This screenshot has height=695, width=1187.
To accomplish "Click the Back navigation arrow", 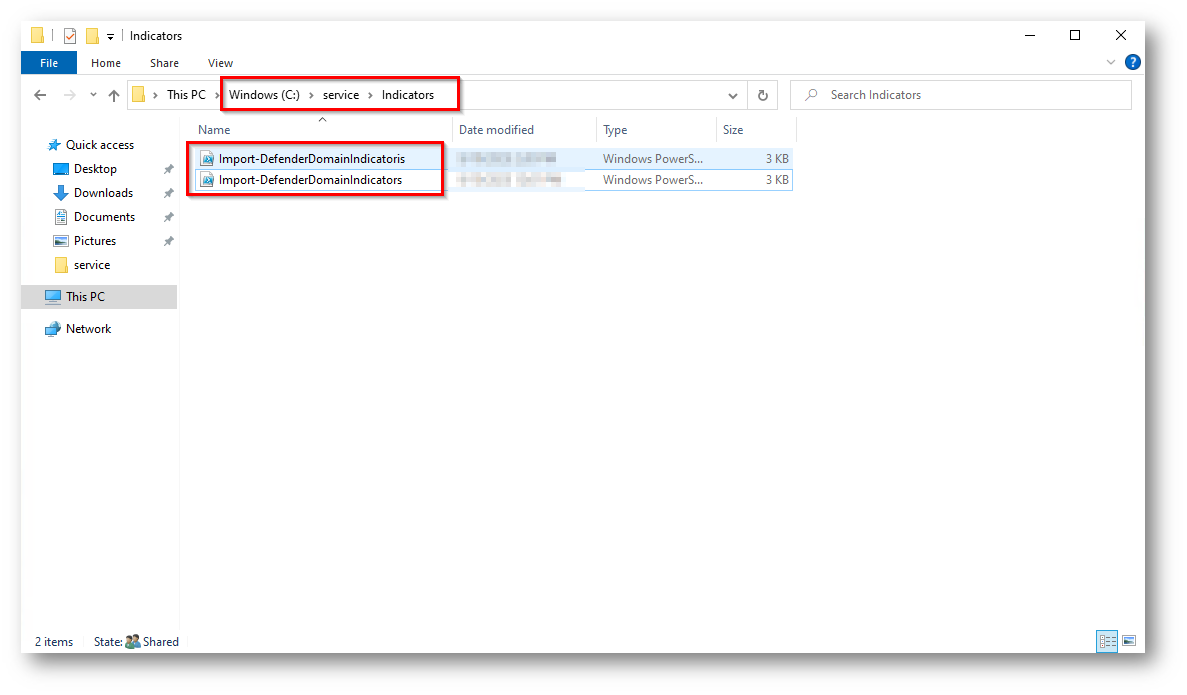I will (40, 95).
